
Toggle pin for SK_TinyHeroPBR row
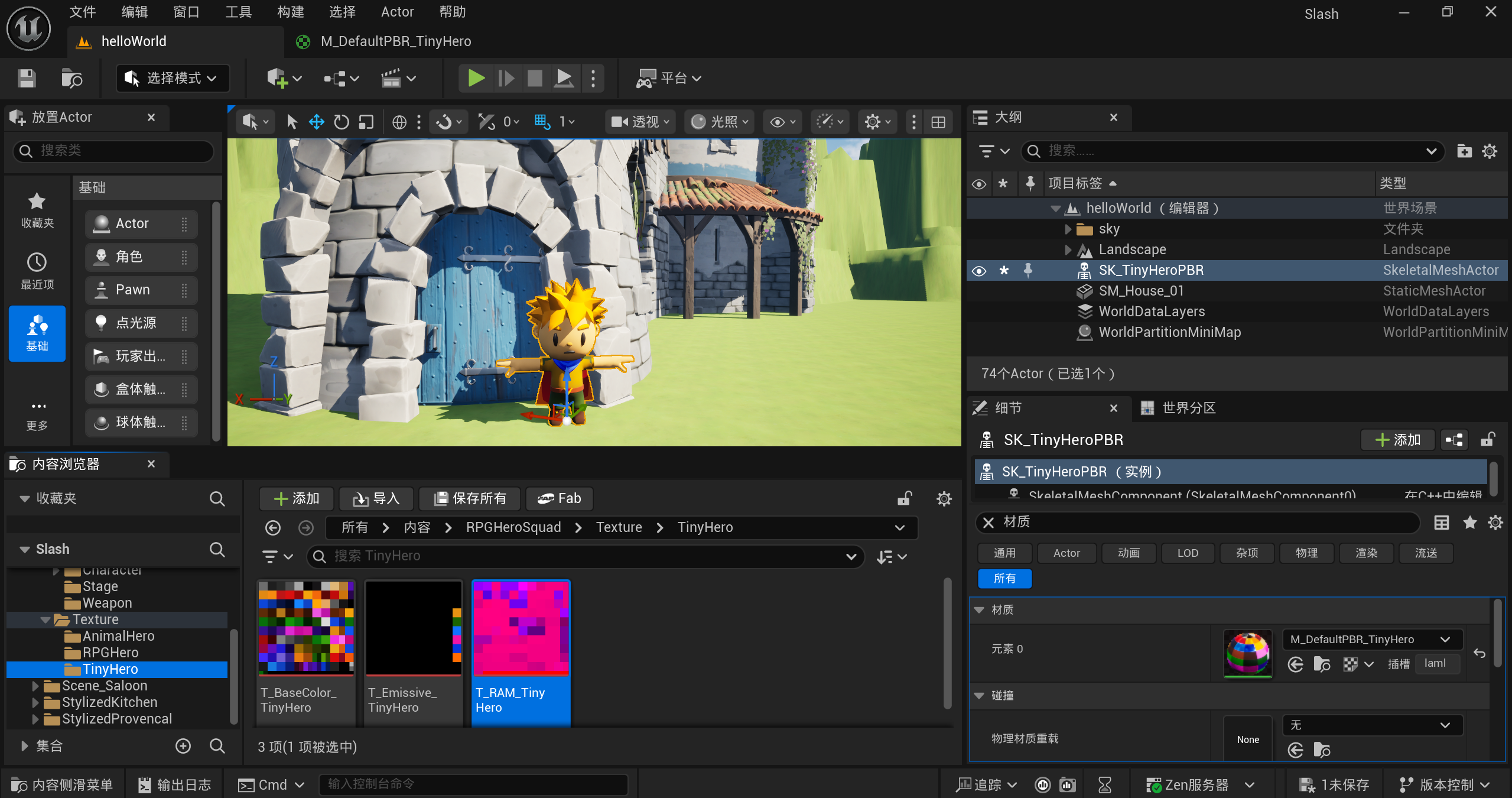click(x=1028, y=270)
